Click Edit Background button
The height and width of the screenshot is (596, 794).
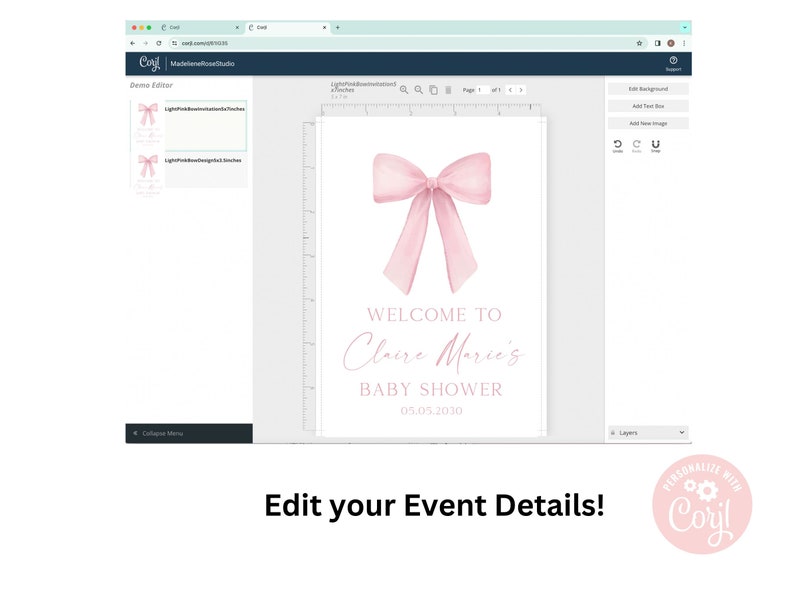[x=648, y=89]
